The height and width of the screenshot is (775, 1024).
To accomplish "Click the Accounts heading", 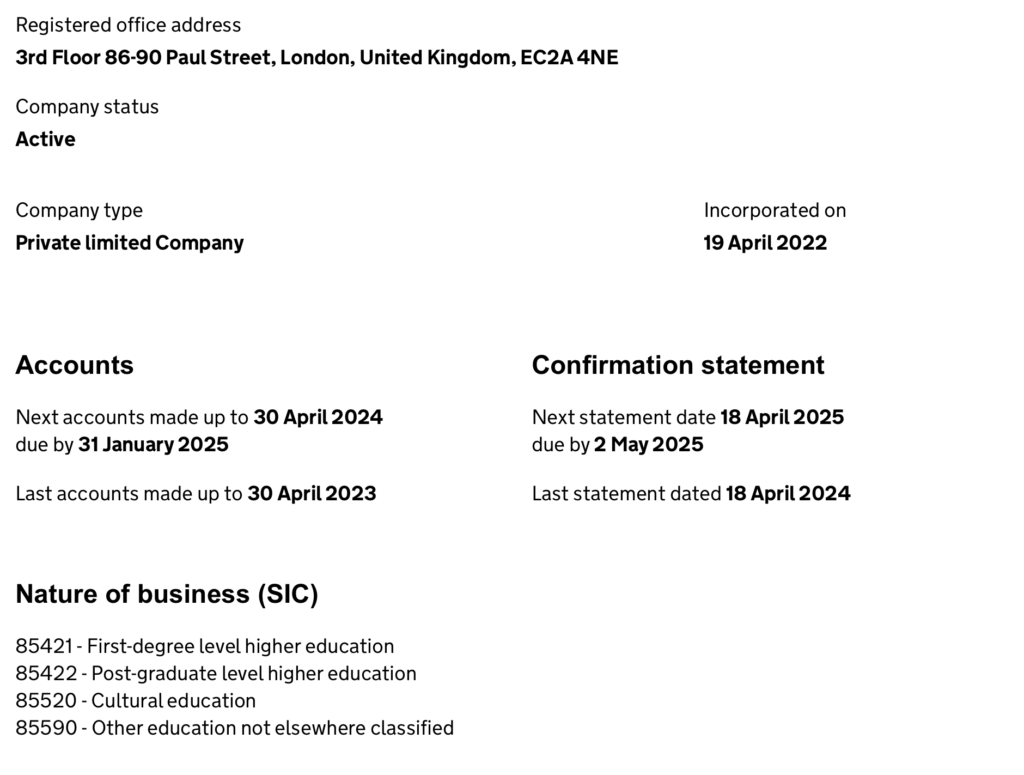I will 74,365.
